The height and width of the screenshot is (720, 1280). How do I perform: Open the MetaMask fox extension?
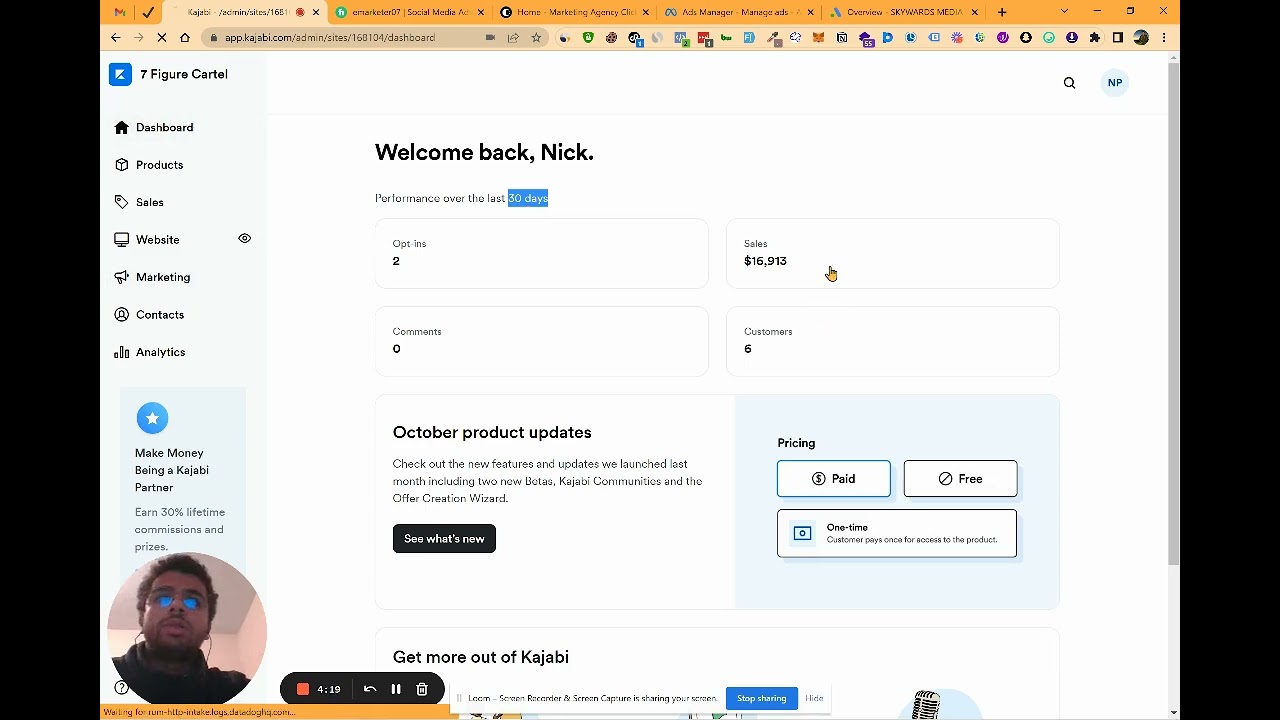tap(818, 37)
